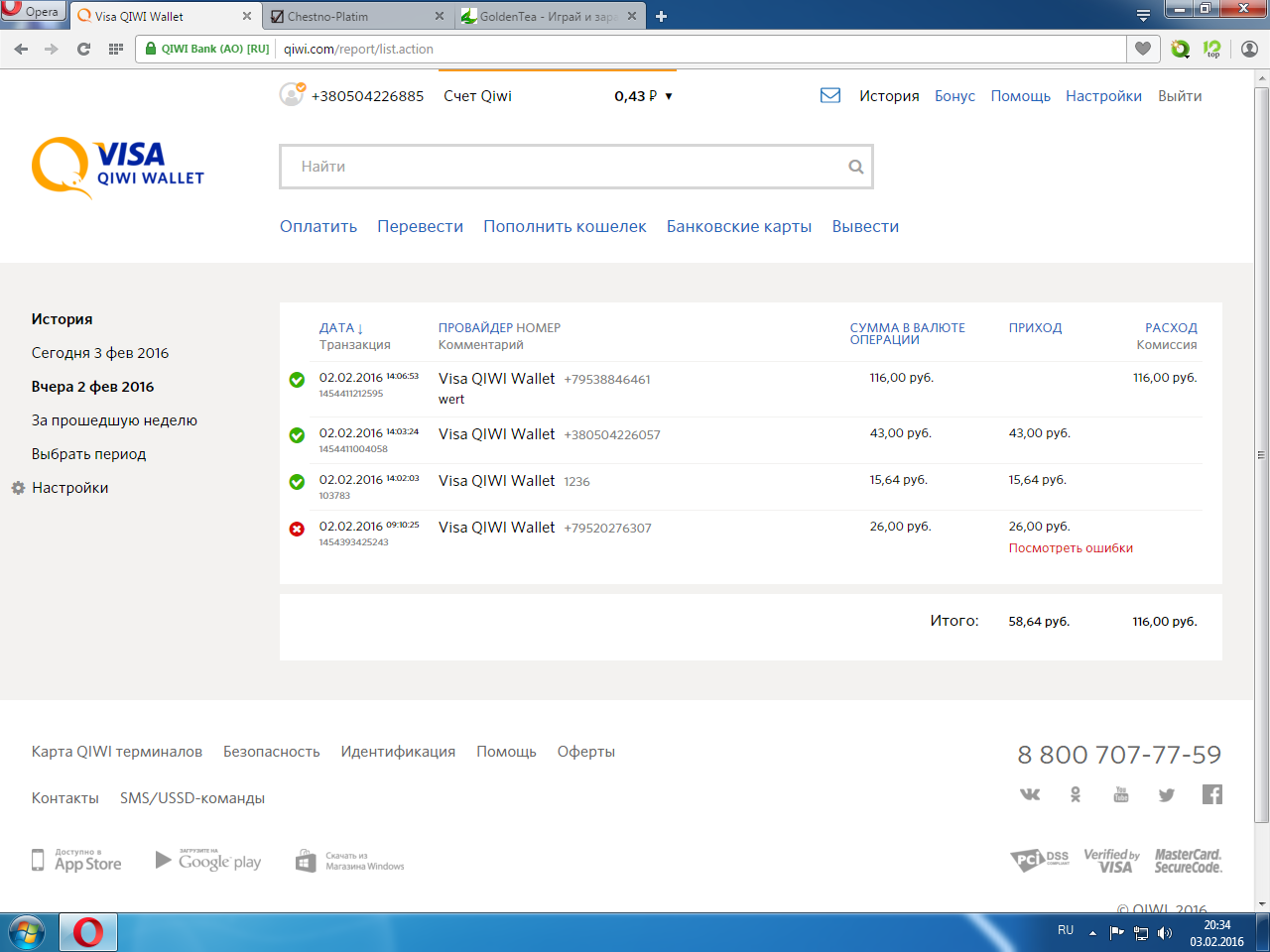Show history За прошедшую неделю

(x=114, y=420)
